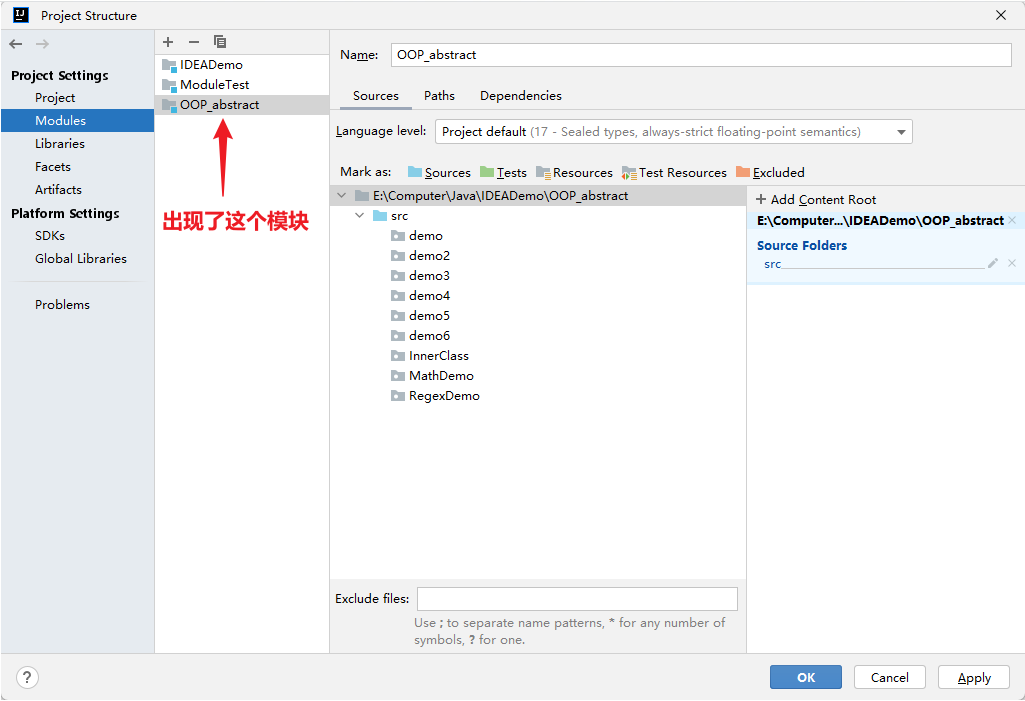Mark folder as Tests
The image size is (1025, 701).
point(503,173)
